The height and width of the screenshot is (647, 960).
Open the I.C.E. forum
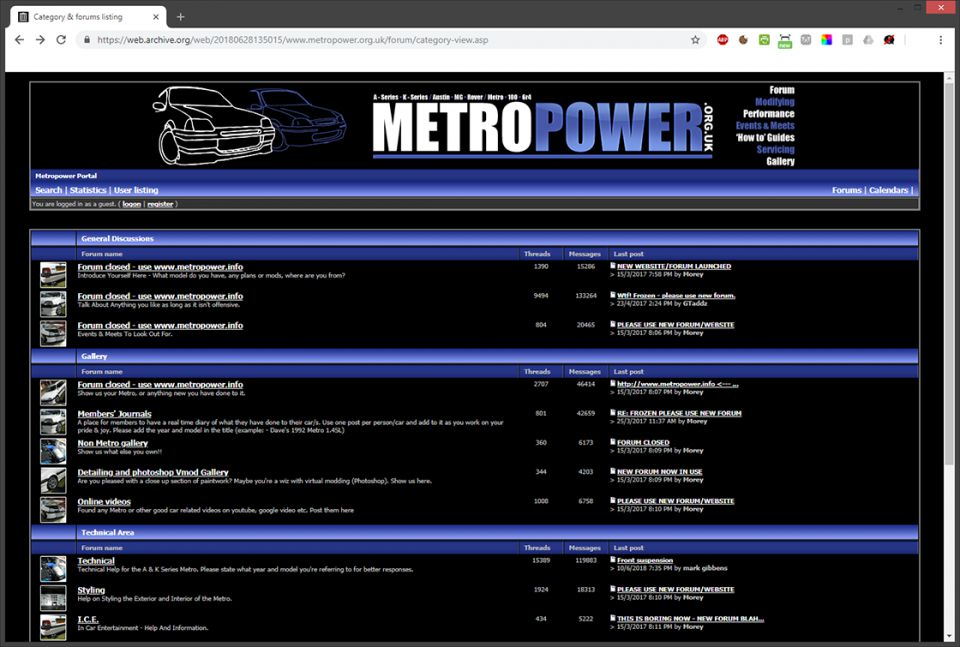click(88, 619)
